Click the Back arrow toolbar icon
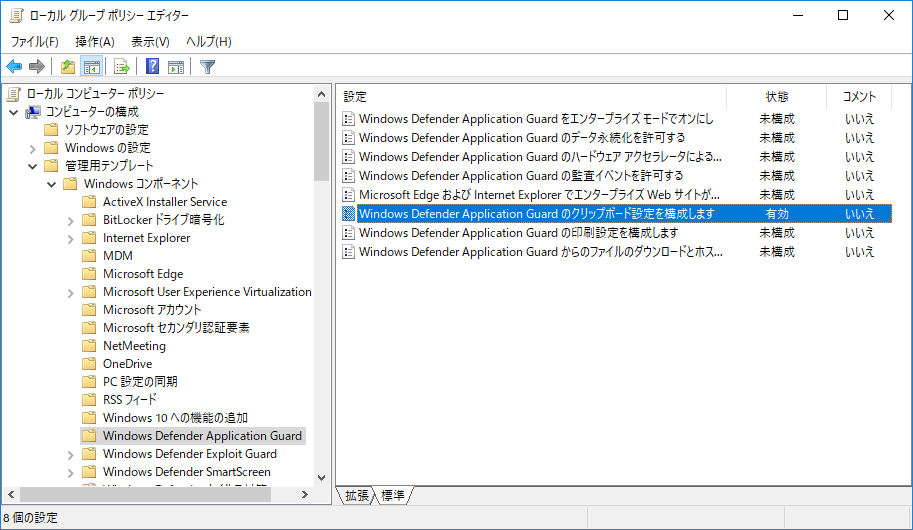Viewport: 913px width, 530px height. tap(14, 67)
